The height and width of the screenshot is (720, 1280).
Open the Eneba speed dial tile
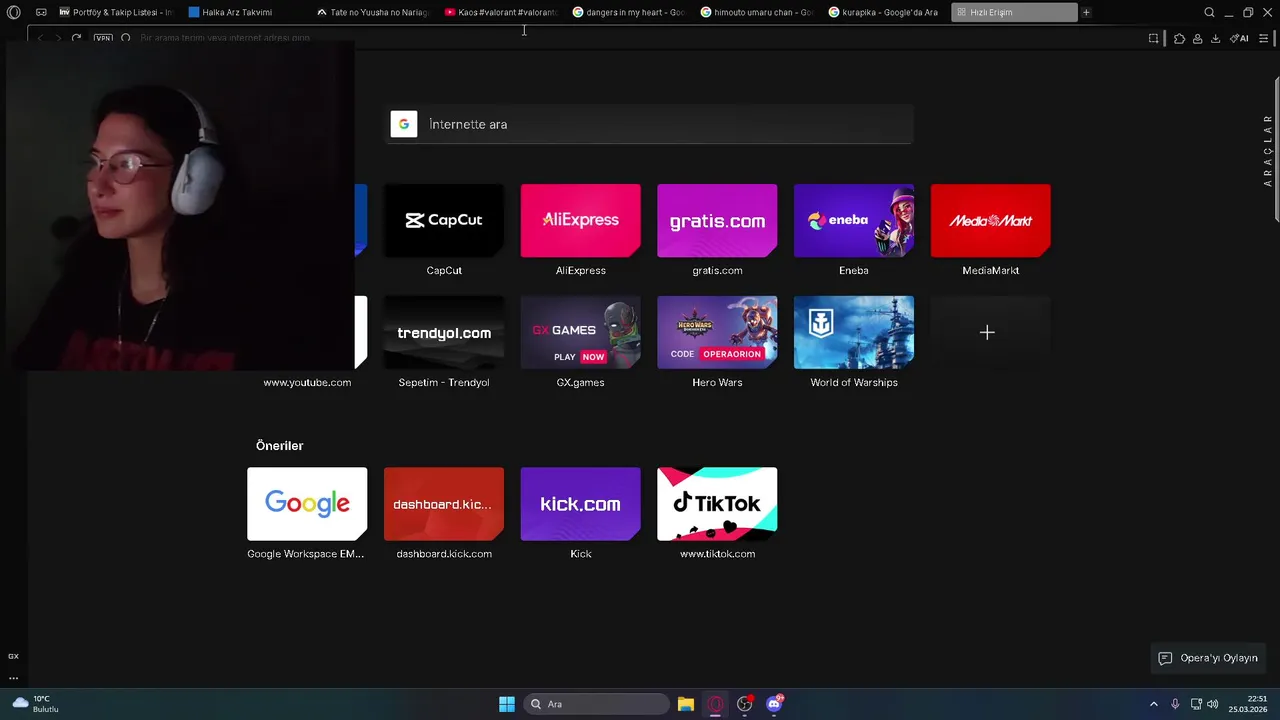tap(854, 220)
